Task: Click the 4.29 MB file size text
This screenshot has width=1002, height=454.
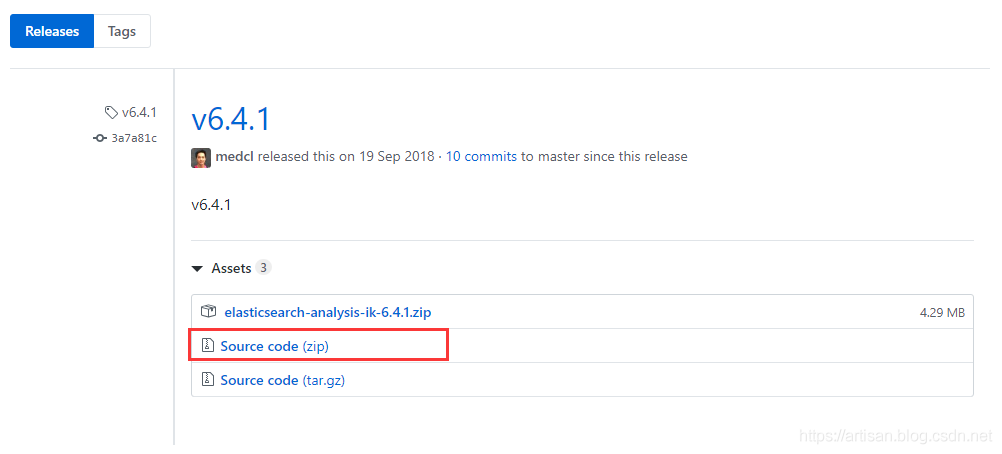Action: 942,312
